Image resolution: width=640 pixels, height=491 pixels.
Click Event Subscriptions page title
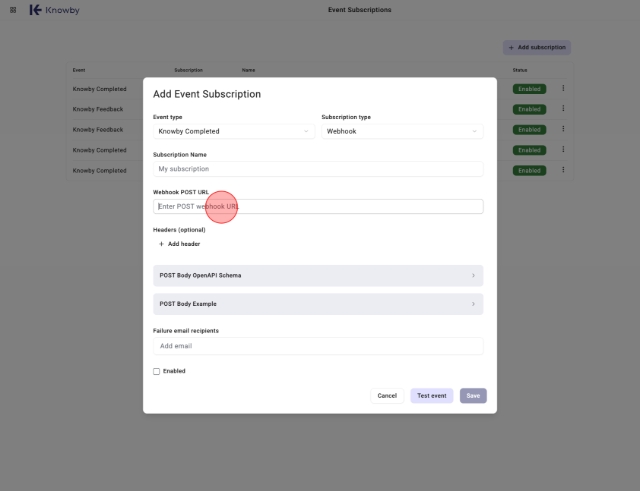(x=360, y=10)
